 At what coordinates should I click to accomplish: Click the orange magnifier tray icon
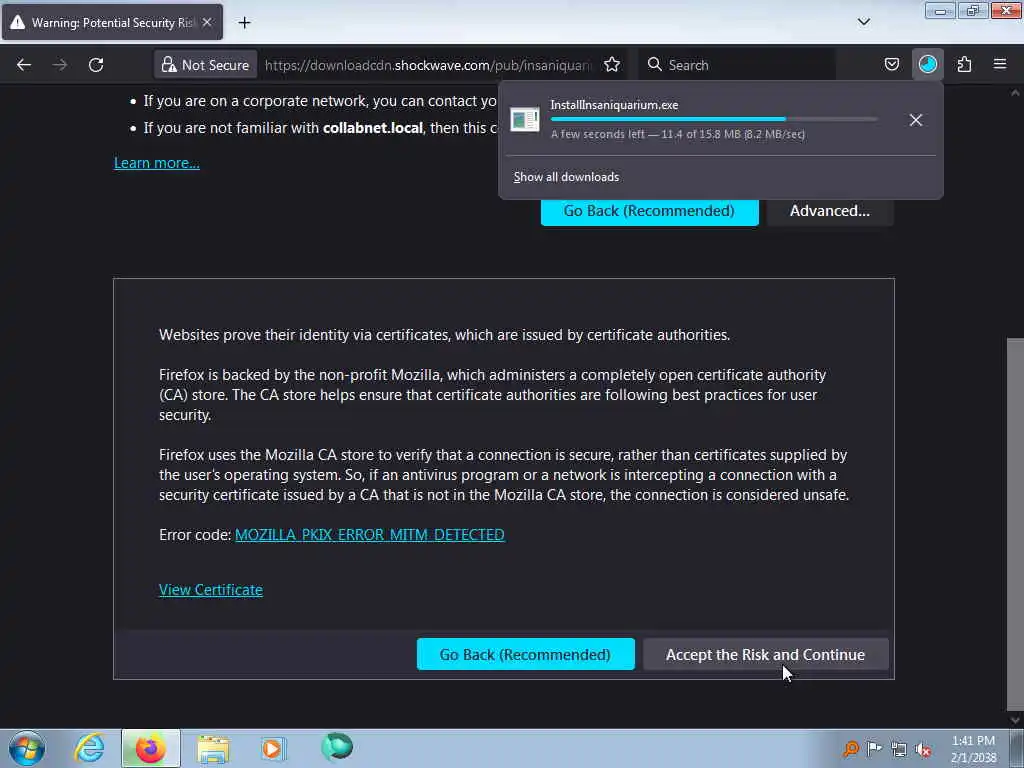pyautogui.click(x=850, y=749)
